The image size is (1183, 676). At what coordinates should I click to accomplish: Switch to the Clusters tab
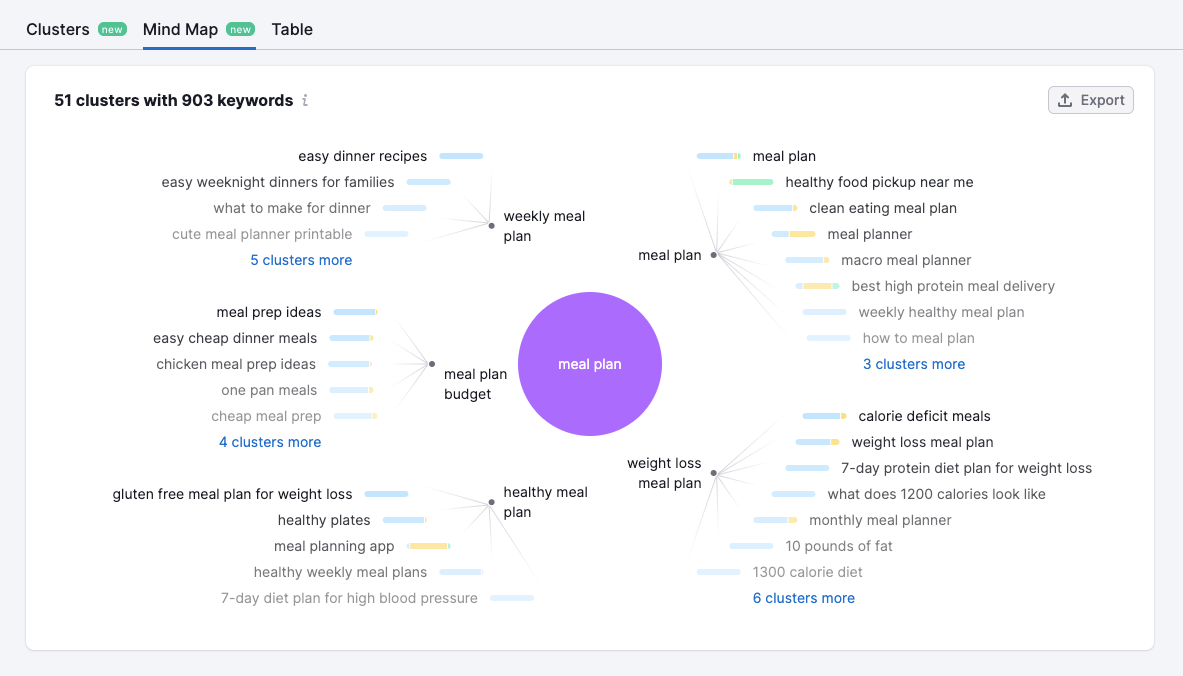tap(55, 29)
